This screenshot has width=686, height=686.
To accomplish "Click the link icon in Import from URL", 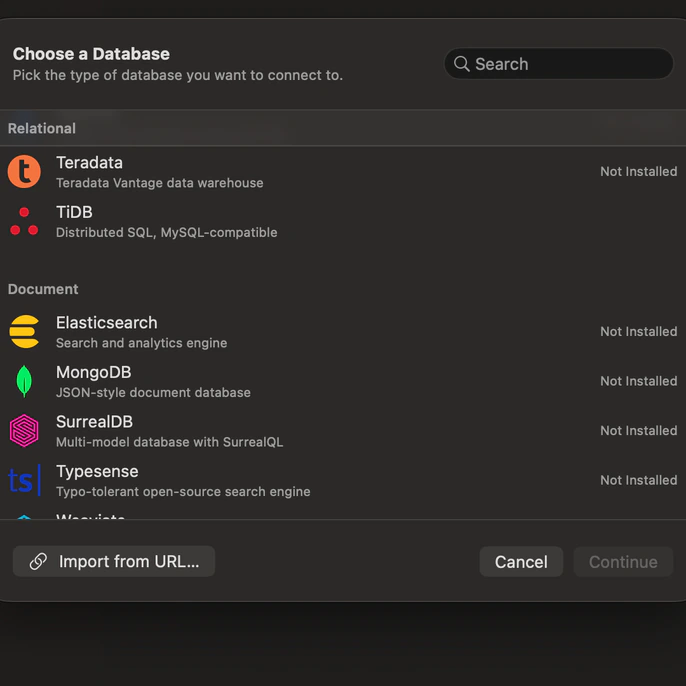I will pyautogui.click(x=38, y=561).
